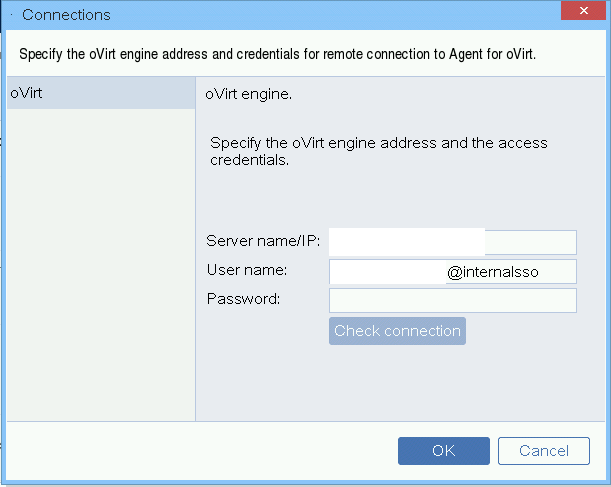Click the small icon left of the Connections title
This screenshot has height=487, width=611.
[10, 15]
